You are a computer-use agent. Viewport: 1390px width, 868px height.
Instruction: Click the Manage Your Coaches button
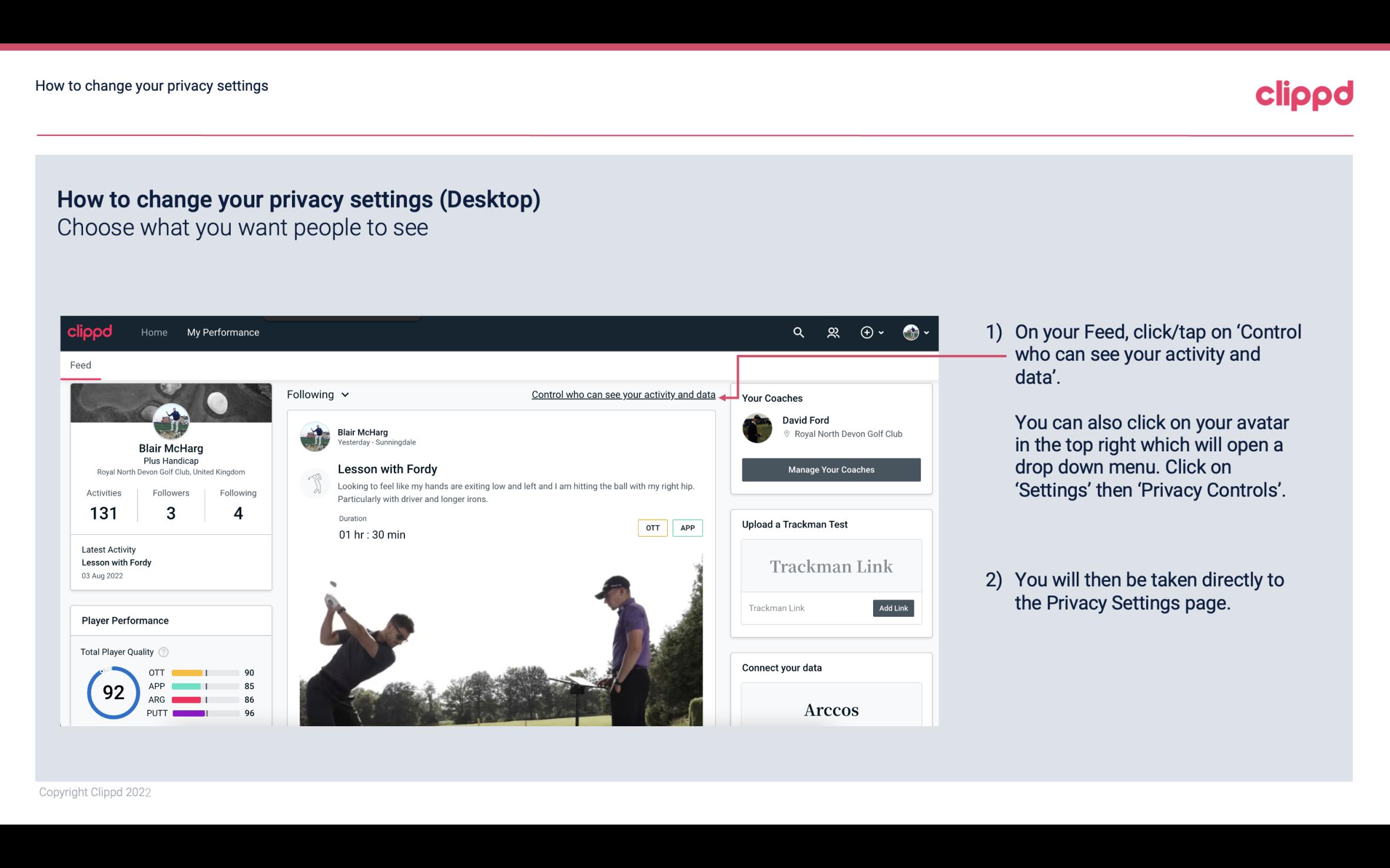pos(830,469)
